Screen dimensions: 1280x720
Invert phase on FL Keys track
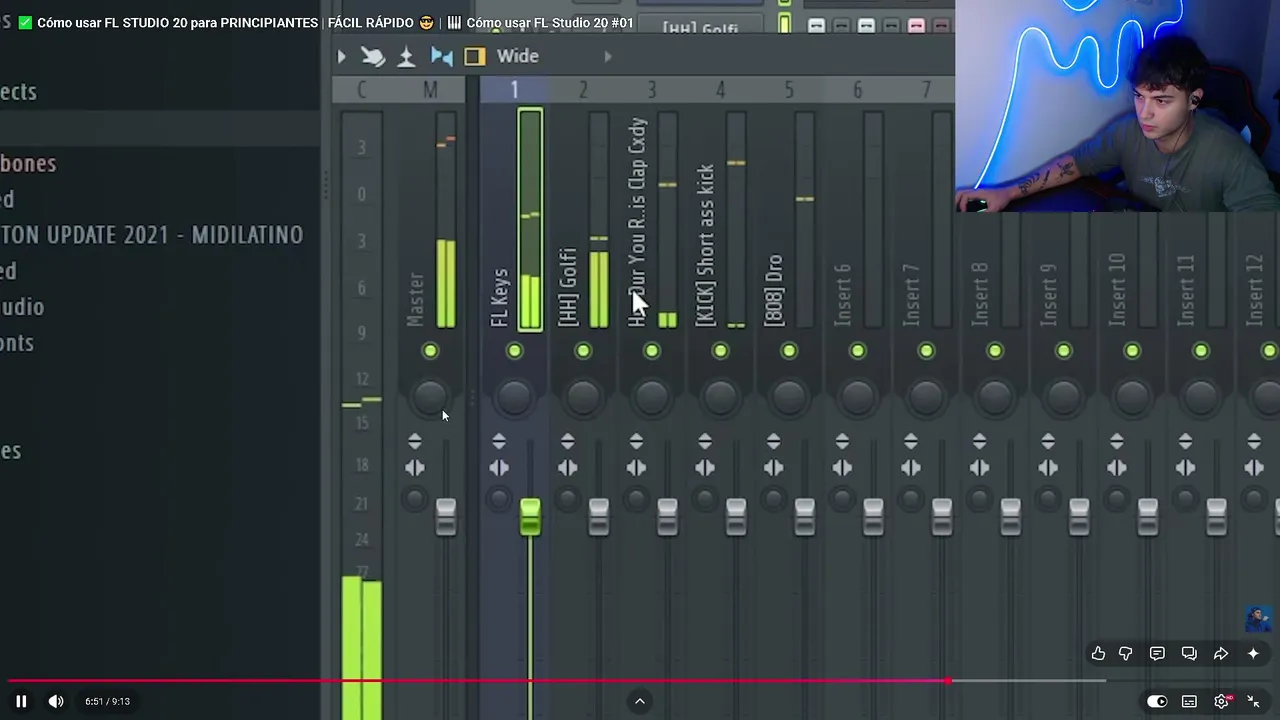click(499, 441)
